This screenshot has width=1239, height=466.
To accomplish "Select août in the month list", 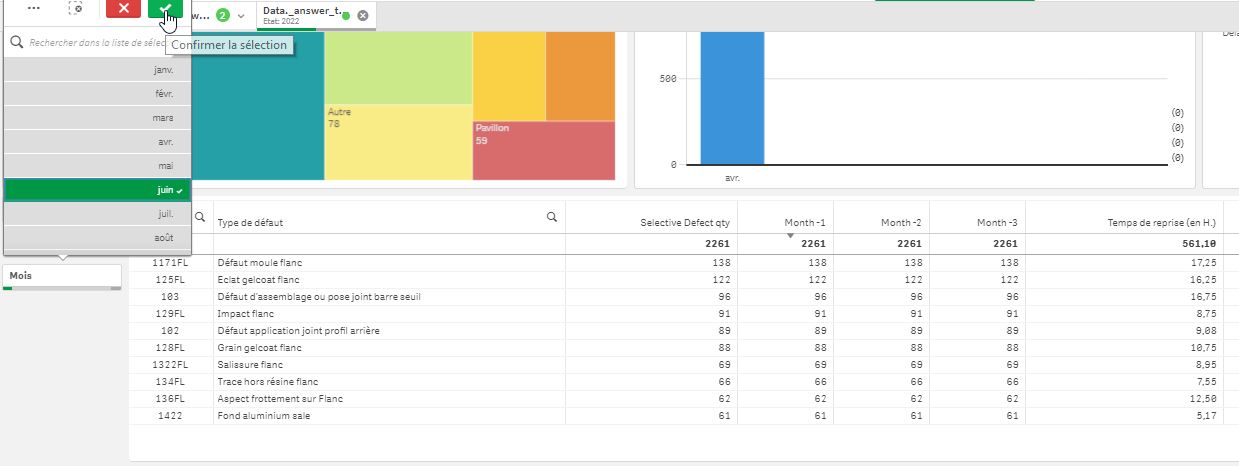I will tap(90, 238).
